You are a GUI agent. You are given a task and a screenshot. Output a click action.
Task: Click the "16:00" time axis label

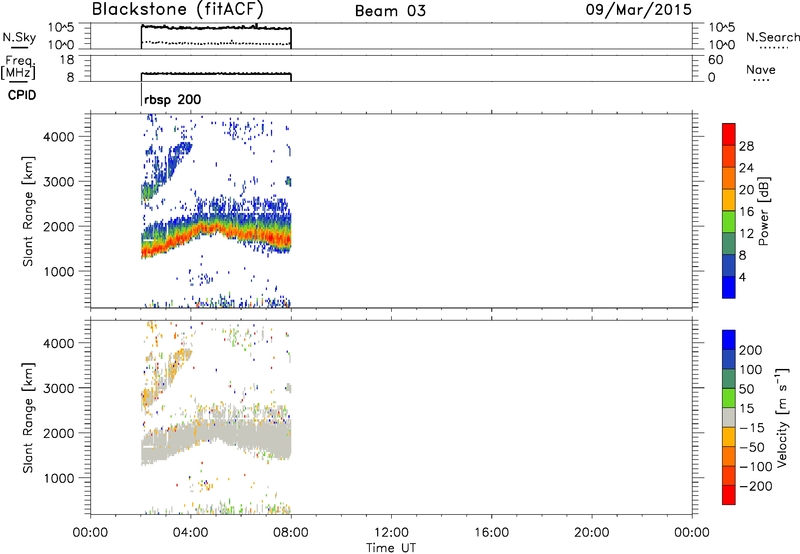491,533
